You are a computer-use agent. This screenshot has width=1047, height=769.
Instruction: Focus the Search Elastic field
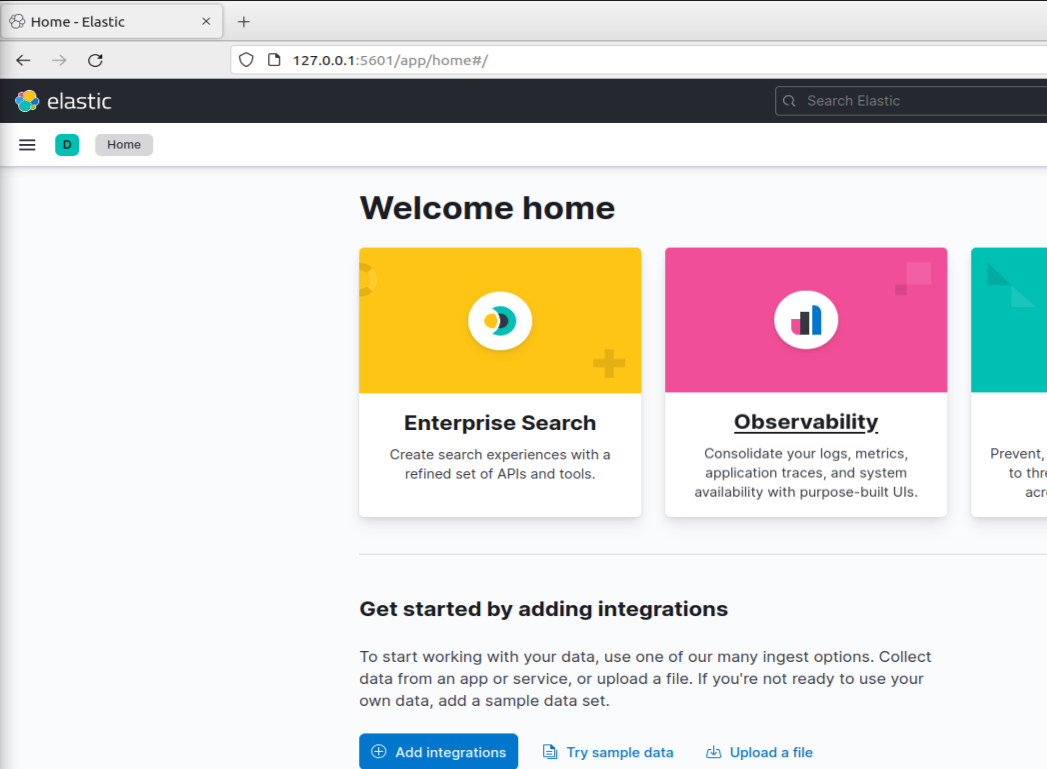911,101
